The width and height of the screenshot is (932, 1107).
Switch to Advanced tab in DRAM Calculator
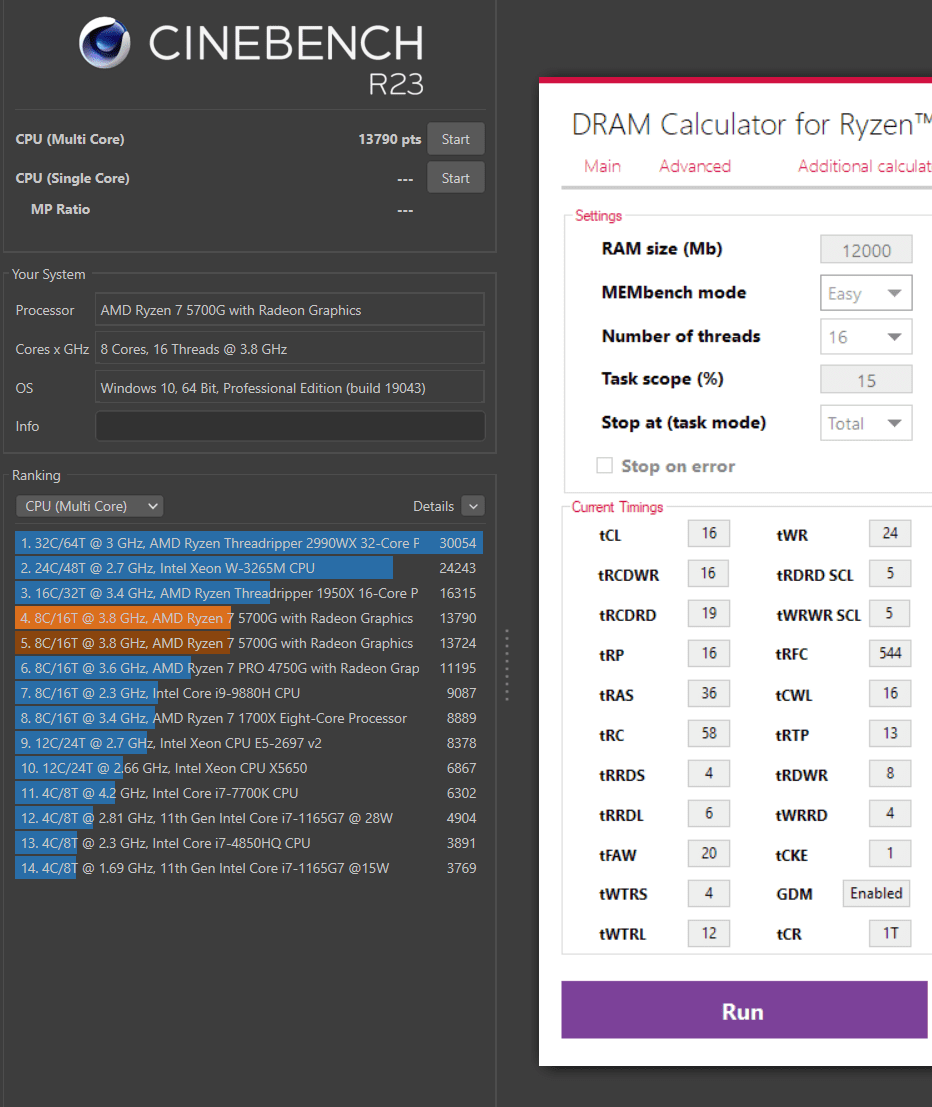[695, 166]
